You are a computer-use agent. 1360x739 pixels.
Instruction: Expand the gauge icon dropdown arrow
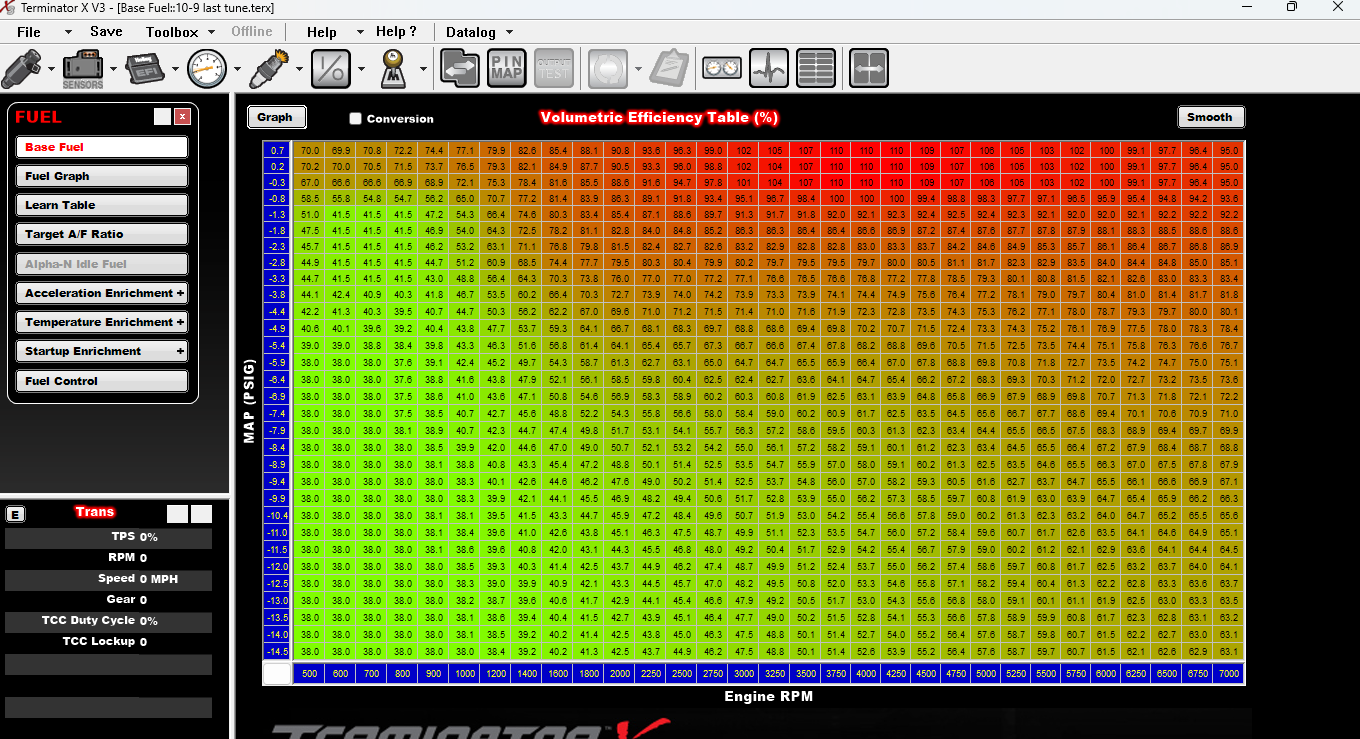237,69
